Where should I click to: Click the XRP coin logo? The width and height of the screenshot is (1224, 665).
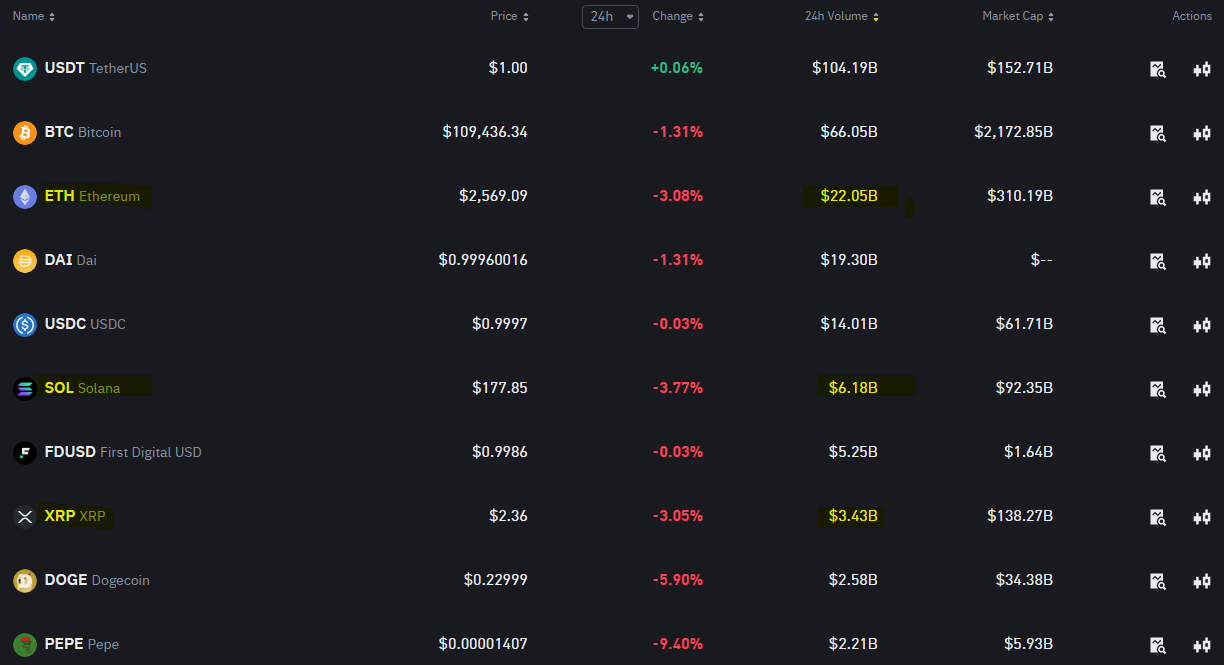pos(25,517)
